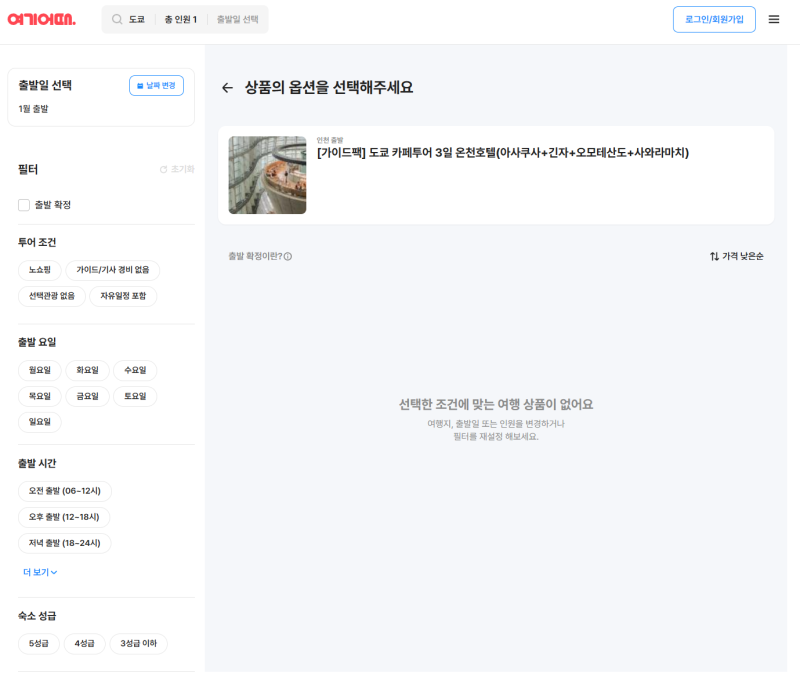Image resolution: width=800 pixels, height=684 pixels.
Task: Click the sort arrows icon by 가격 낮은순
Action: pyautogui.click(x=714, y=257)
